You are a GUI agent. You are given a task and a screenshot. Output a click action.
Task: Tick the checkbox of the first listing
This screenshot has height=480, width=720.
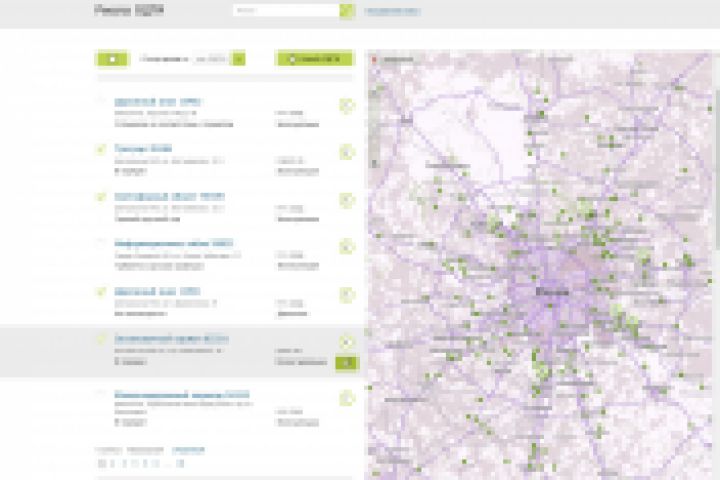pos(101,100)
